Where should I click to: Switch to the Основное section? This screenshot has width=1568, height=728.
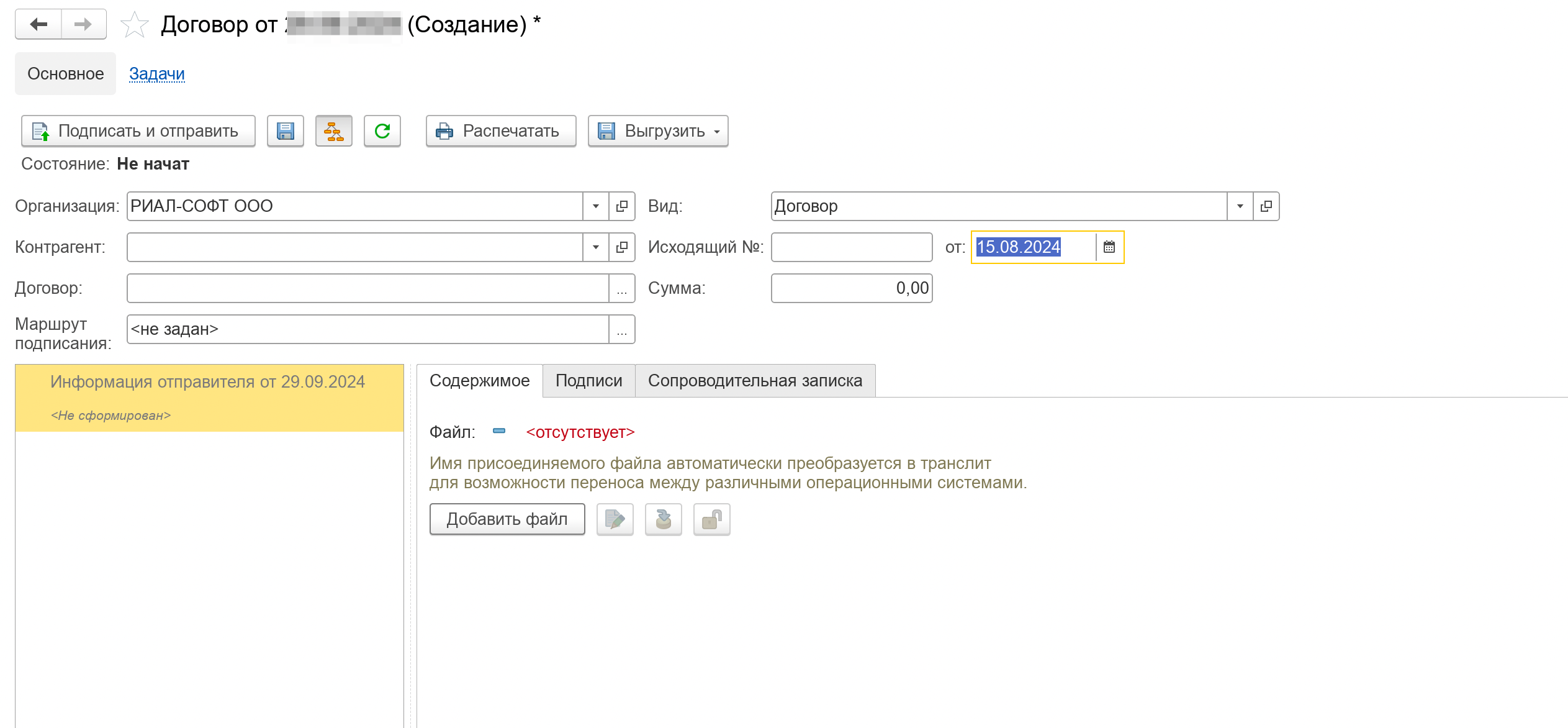tap(66, 74)
